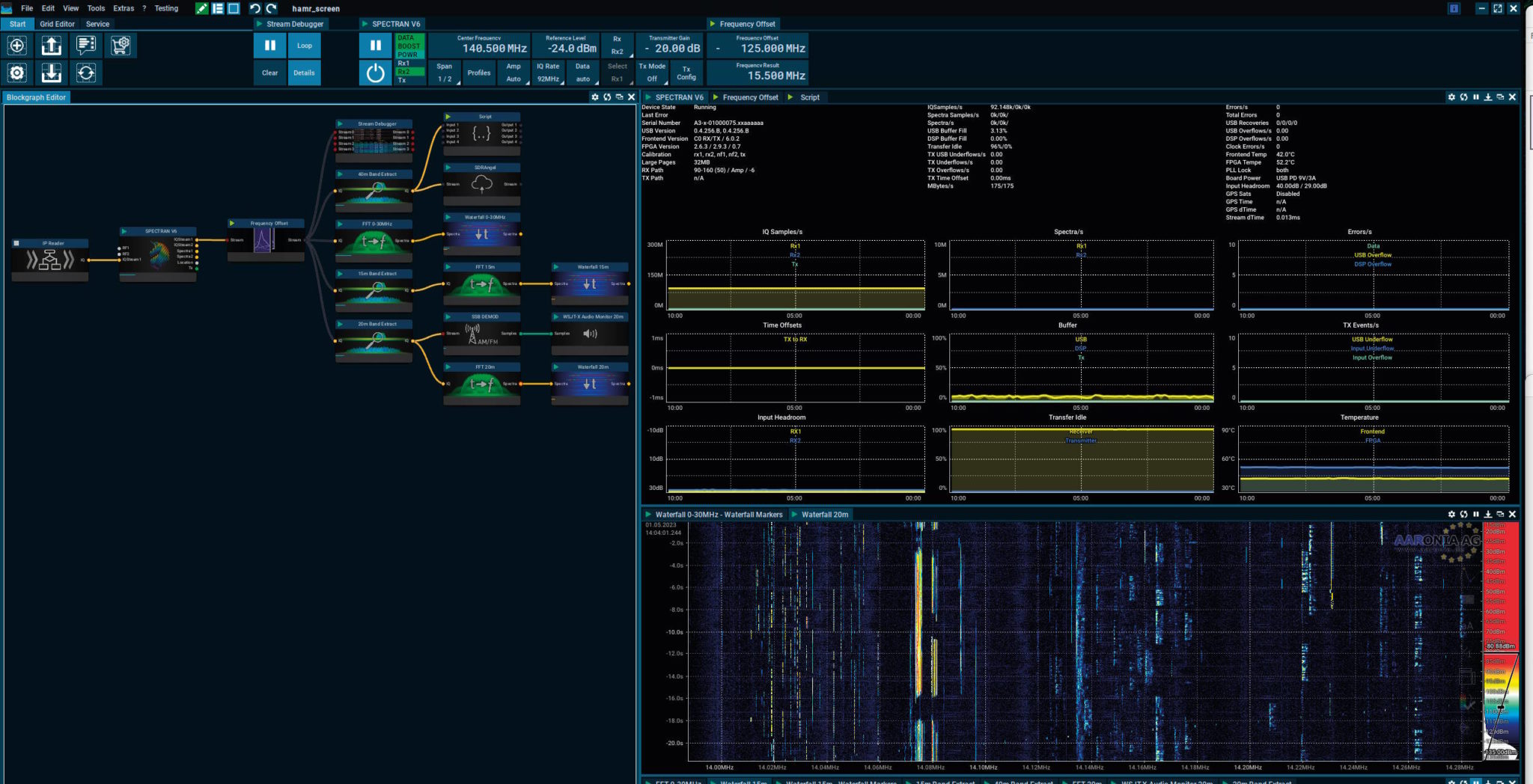Expand the Tx Mode Off dropdown

click(652, 73)
